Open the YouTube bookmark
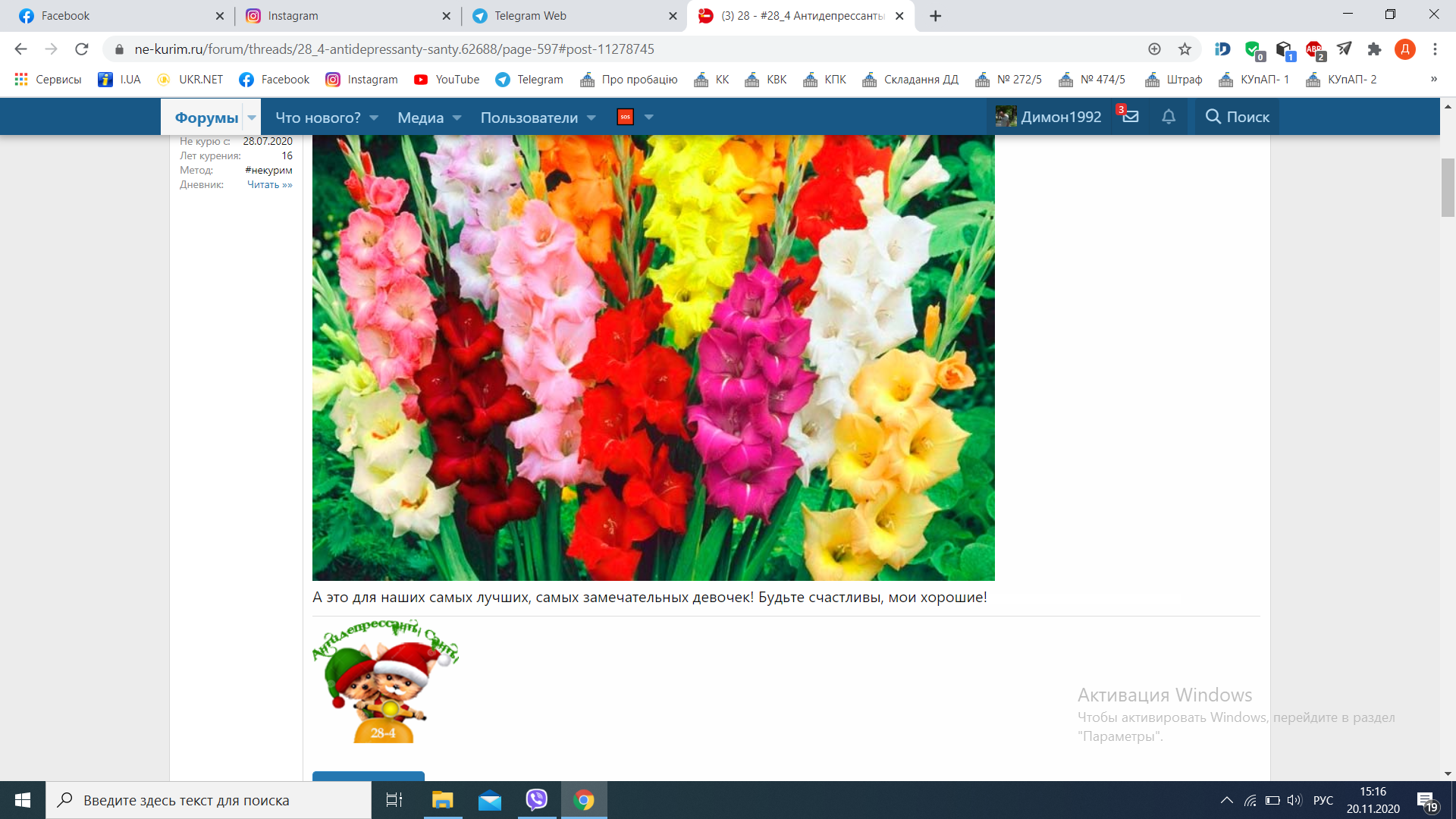This screenshot has height=819, width=1456. click(x=447, y=80)
